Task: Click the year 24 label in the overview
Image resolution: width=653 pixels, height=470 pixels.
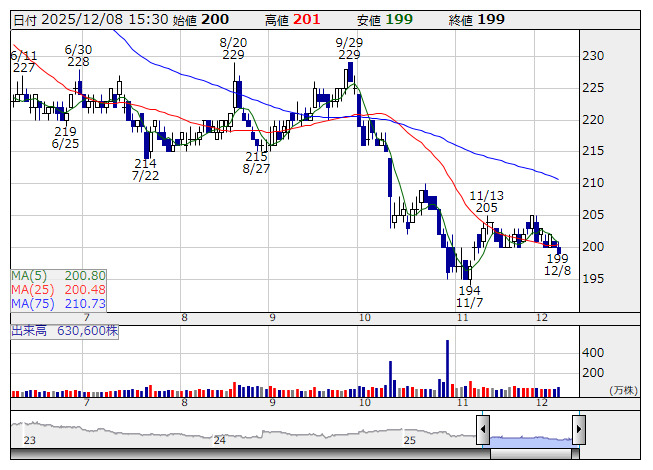Action: click(219, 440)
